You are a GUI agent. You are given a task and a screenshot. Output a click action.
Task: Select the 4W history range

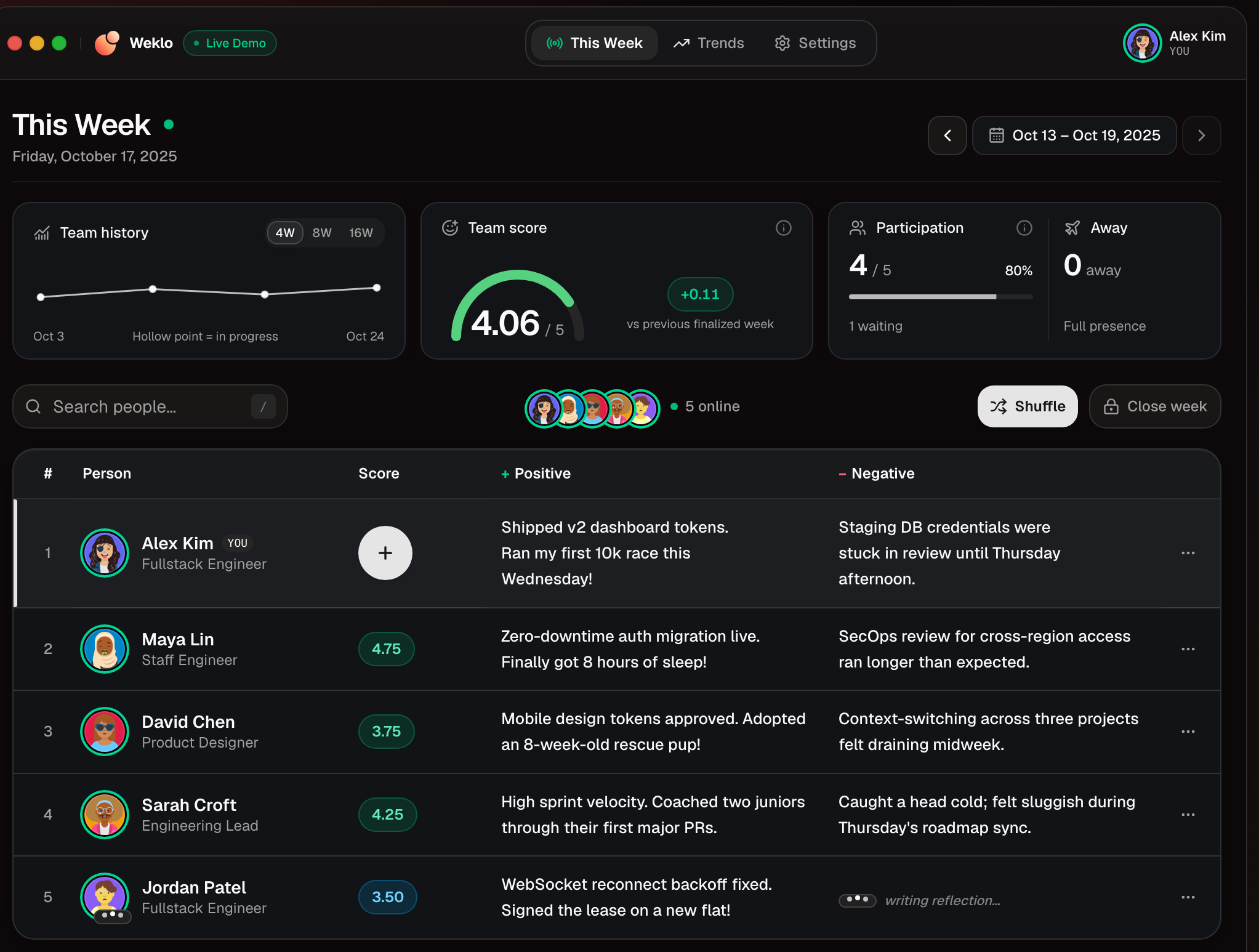[x=285, y=233]
